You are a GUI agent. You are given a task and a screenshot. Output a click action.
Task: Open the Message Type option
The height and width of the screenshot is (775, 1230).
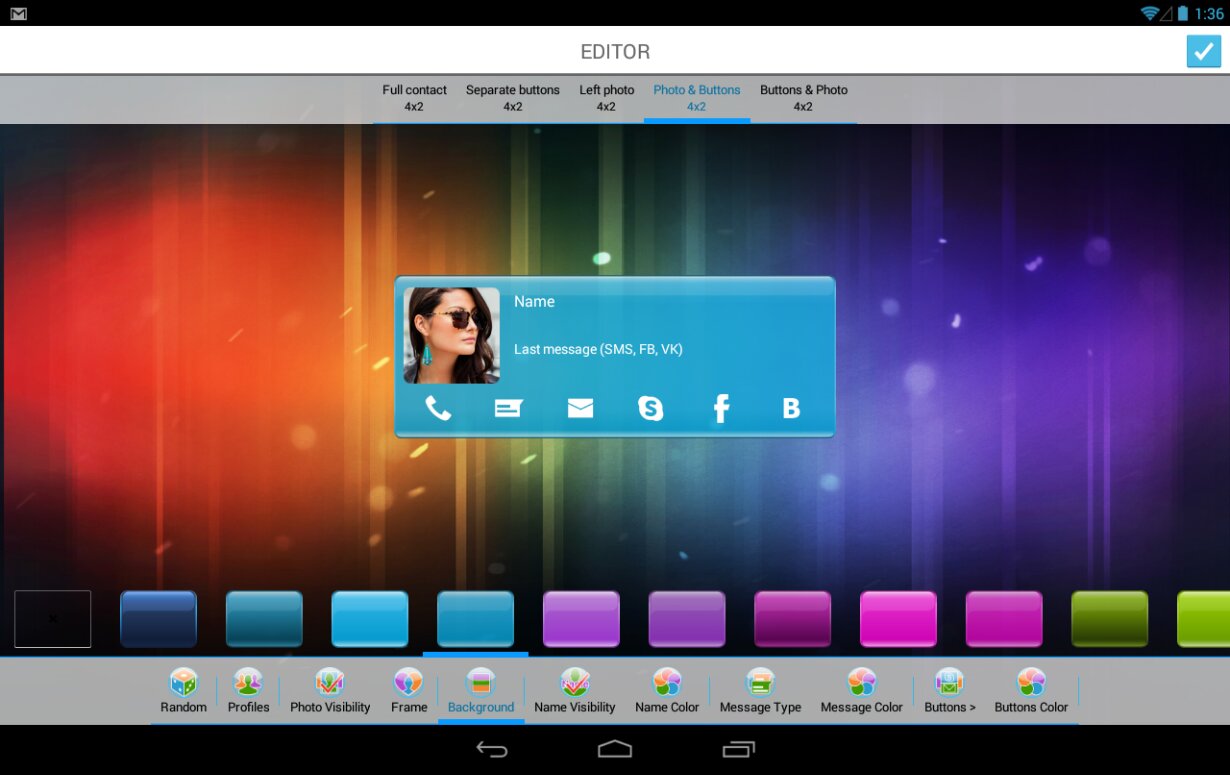pyautogui.click(x=760, y=691)
